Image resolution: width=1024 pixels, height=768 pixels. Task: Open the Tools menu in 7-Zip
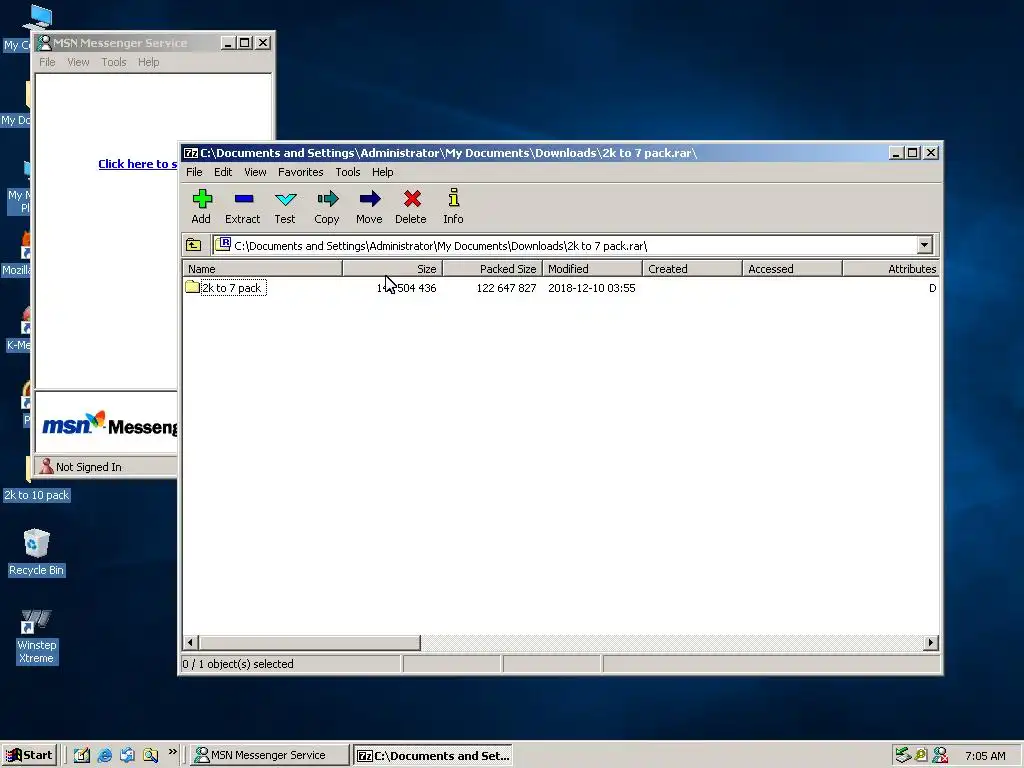tap(347, 172)
